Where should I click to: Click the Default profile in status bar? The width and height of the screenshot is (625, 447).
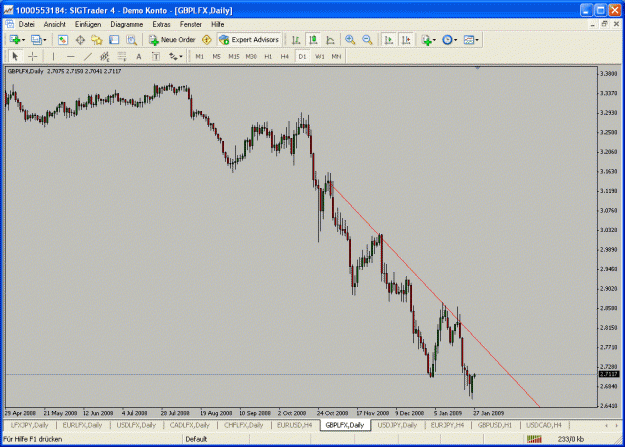coord(196,439)
